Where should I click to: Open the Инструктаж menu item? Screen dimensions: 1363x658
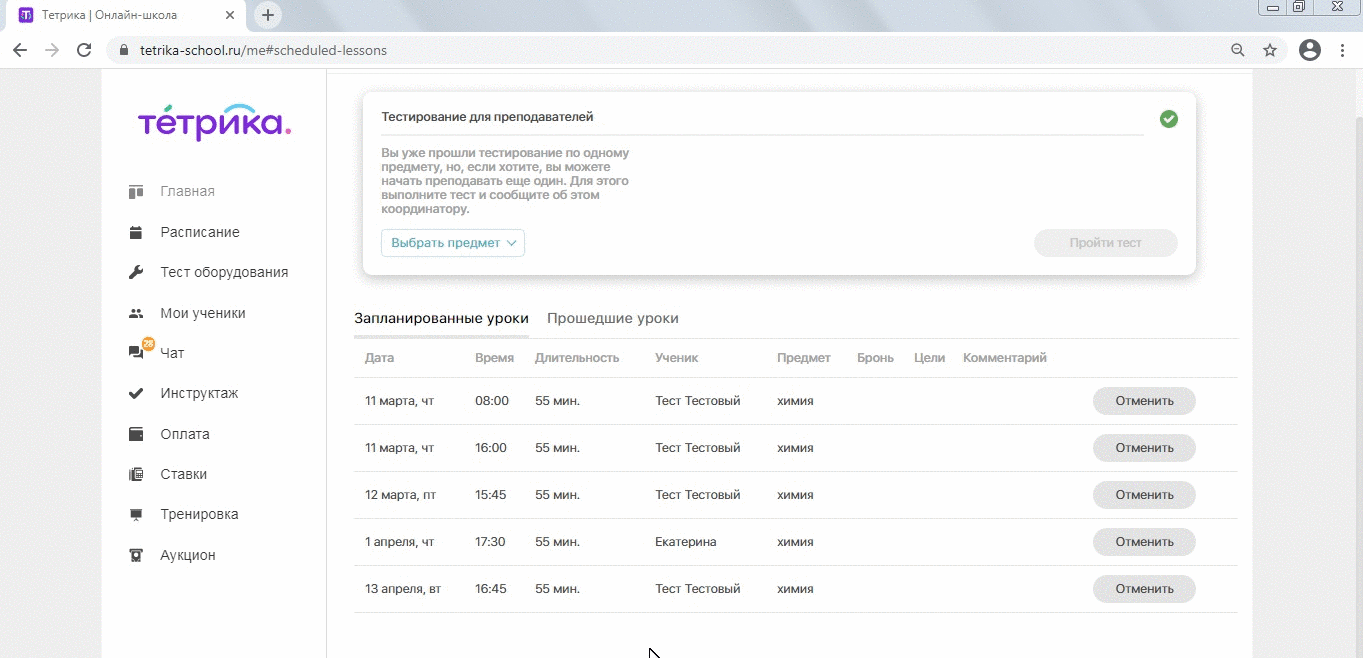(199, 393)
